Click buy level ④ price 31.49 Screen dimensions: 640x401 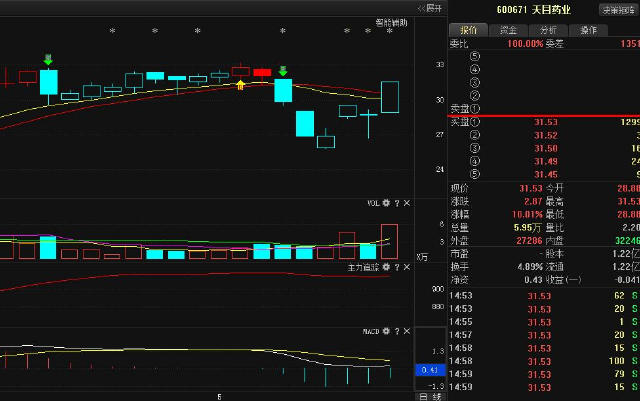click(x=546, y=161)
